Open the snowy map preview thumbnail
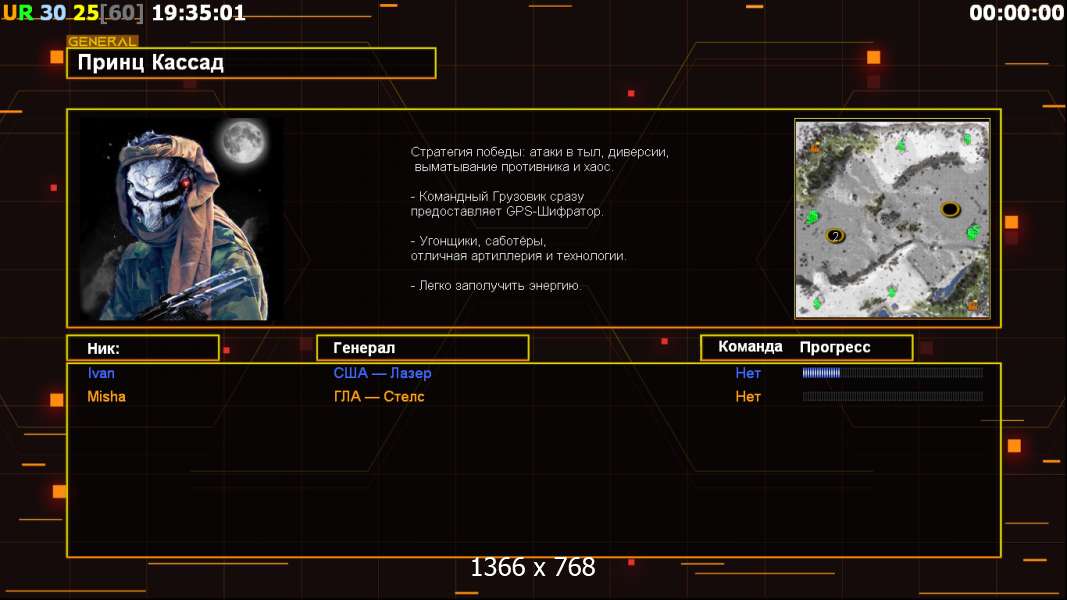The width and height of the screenshot is (1067, 600). click(x=893, y=219)
